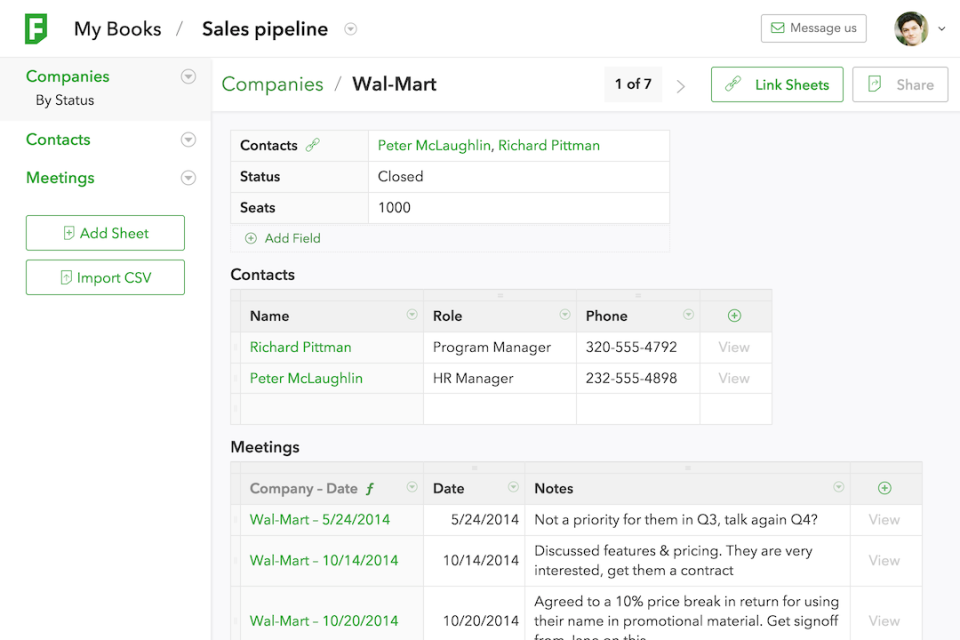This screenshot has width=960, height=640.
Task: Click the HR Manager cell
Action: click(x=500, y=378)
